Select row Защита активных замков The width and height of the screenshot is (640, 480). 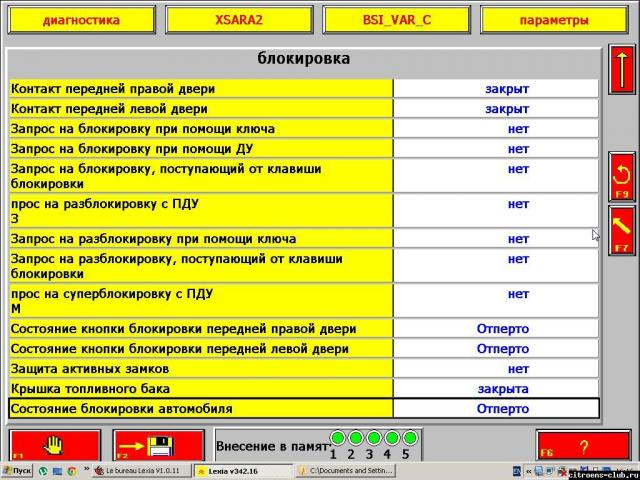tap(304, 369)
